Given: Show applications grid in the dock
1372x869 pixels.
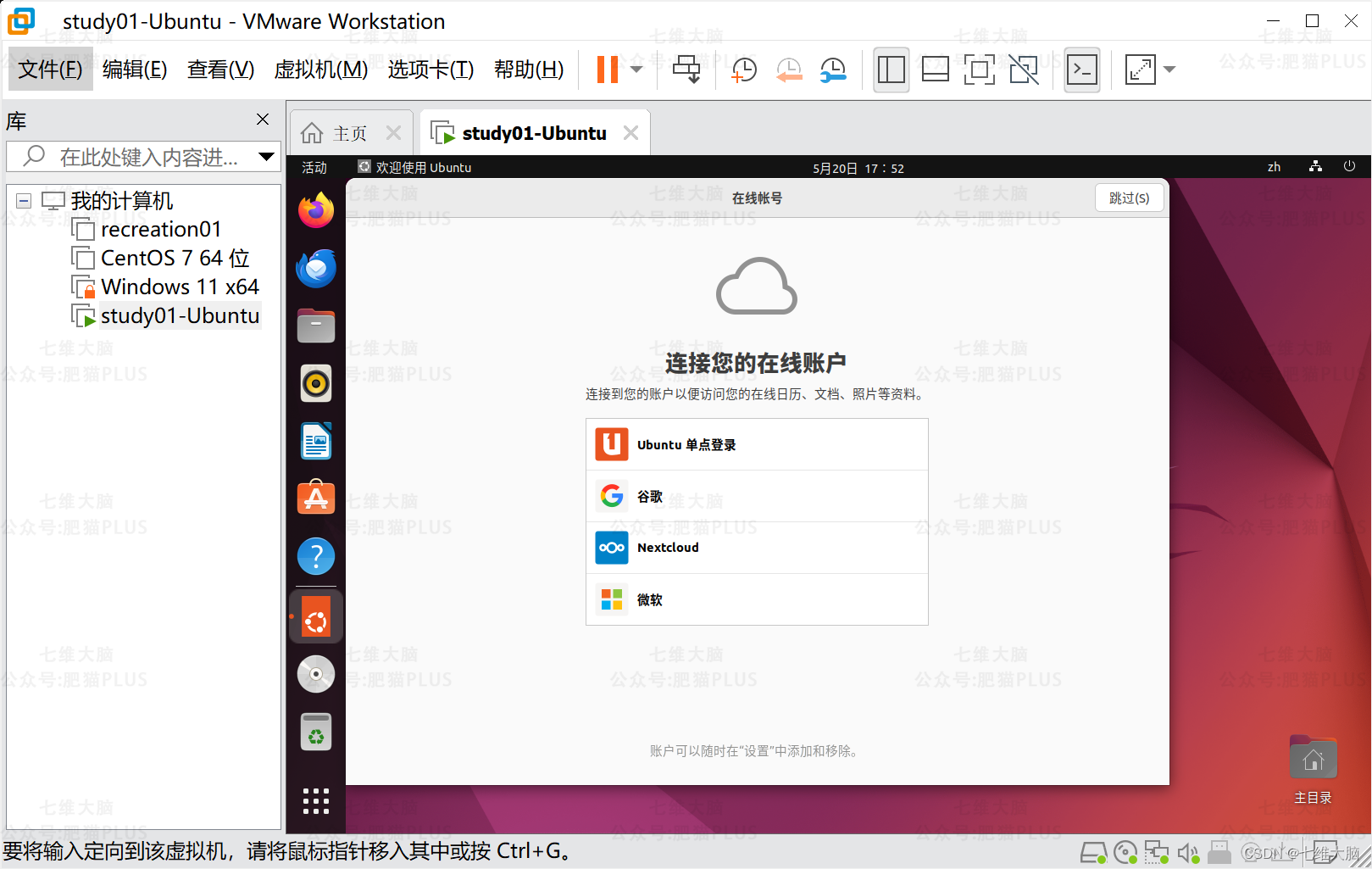Looking at the screenshot, I should (316, 801).
